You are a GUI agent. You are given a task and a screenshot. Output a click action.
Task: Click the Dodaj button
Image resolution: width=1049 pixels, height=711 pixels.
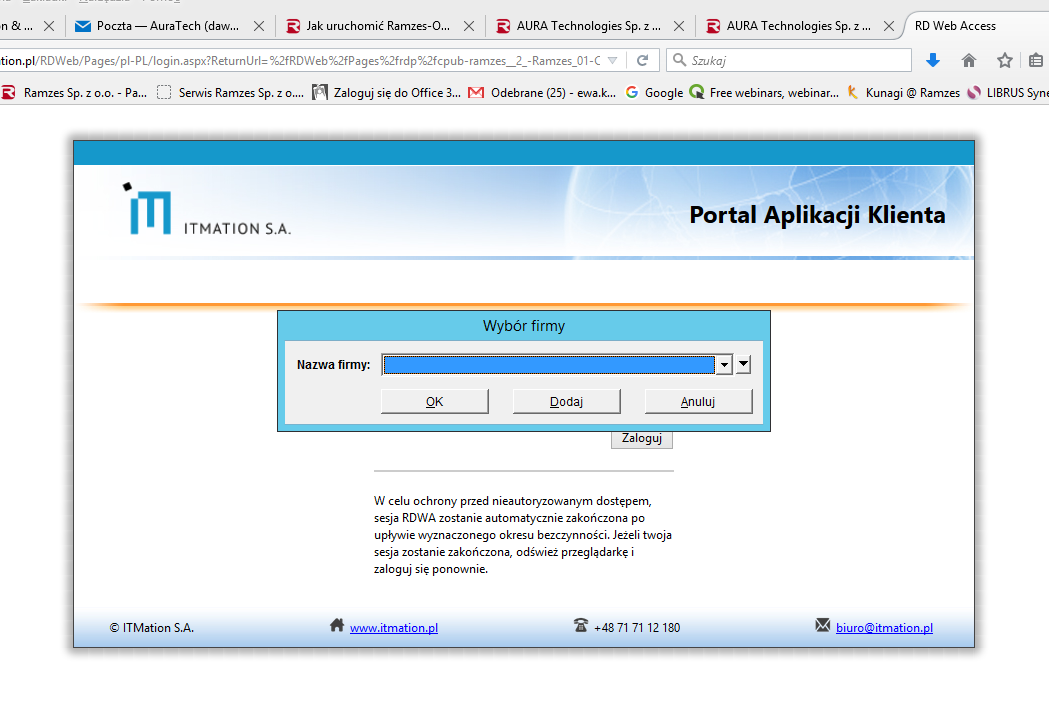click(566, 401)
